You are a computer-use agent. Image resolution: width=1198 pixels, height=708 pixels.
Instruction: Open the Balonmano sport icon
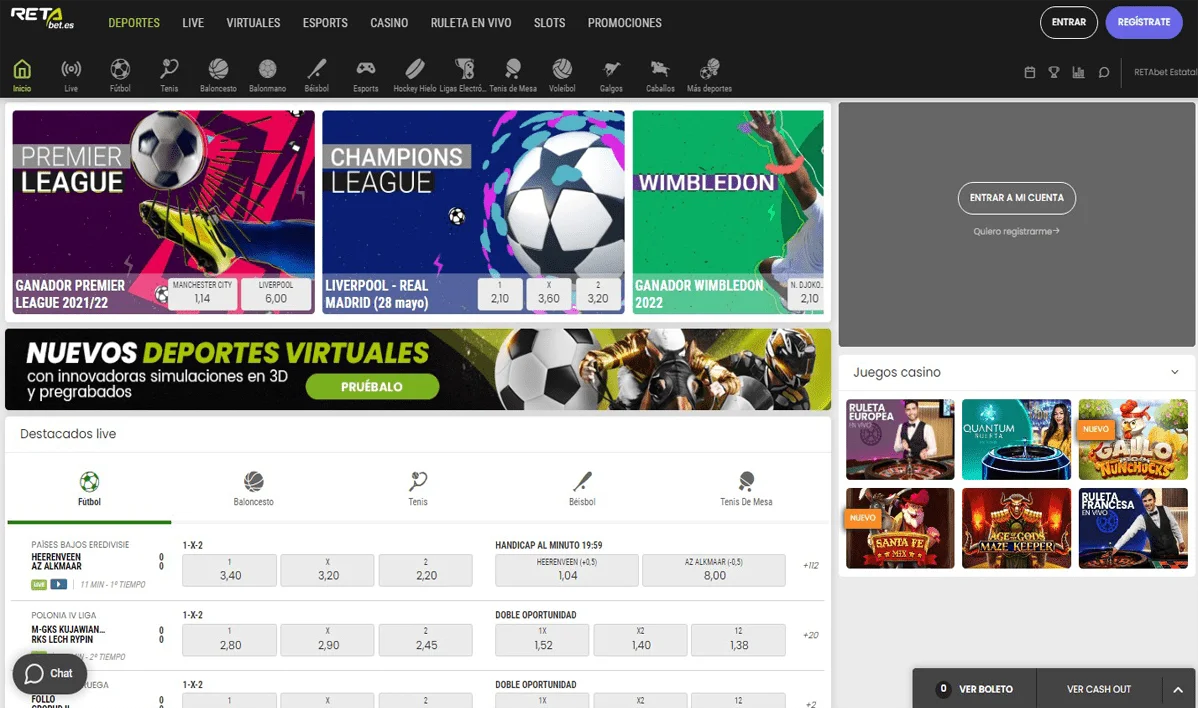click(x=267, y=76)
